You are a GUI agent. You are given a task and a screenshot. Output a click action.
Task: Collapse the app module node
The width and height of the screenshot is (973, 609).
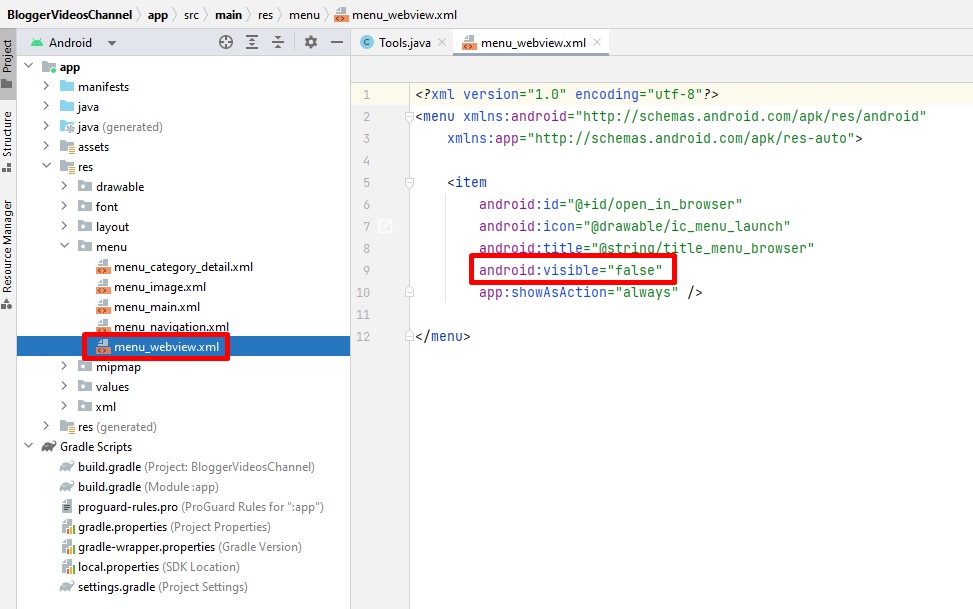(29, 65)
